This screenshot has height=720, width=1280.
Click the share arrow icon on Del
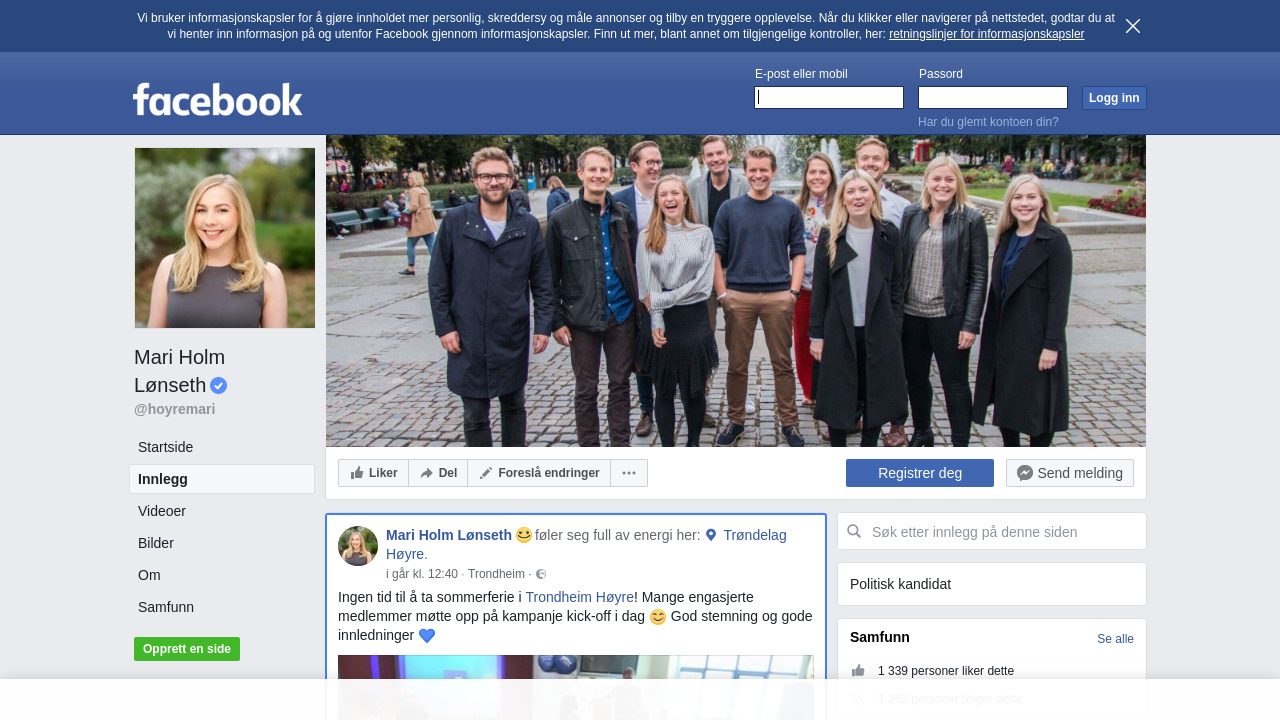(426, 473)
